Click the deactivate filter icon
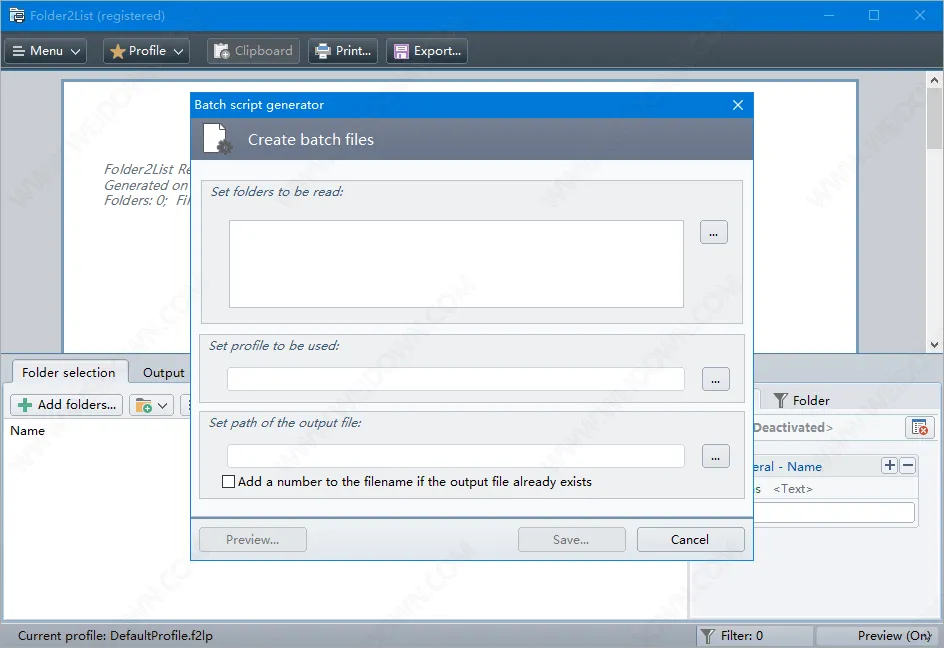 pyautogui.click(x=919, y=428)
